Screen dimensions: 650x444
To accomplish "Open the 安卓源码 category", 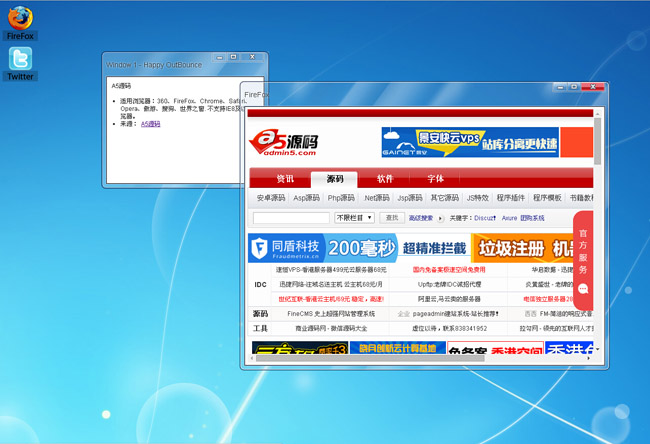I will (271, 198).
